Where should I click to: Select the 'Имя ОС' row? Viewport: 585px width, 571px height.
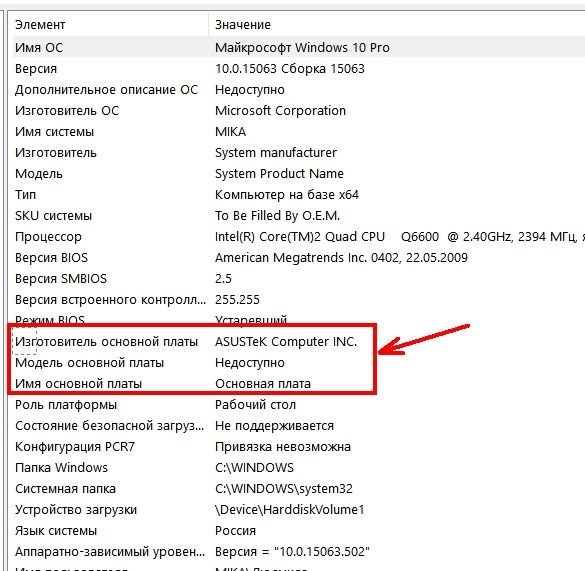click(x=298, y=47)
